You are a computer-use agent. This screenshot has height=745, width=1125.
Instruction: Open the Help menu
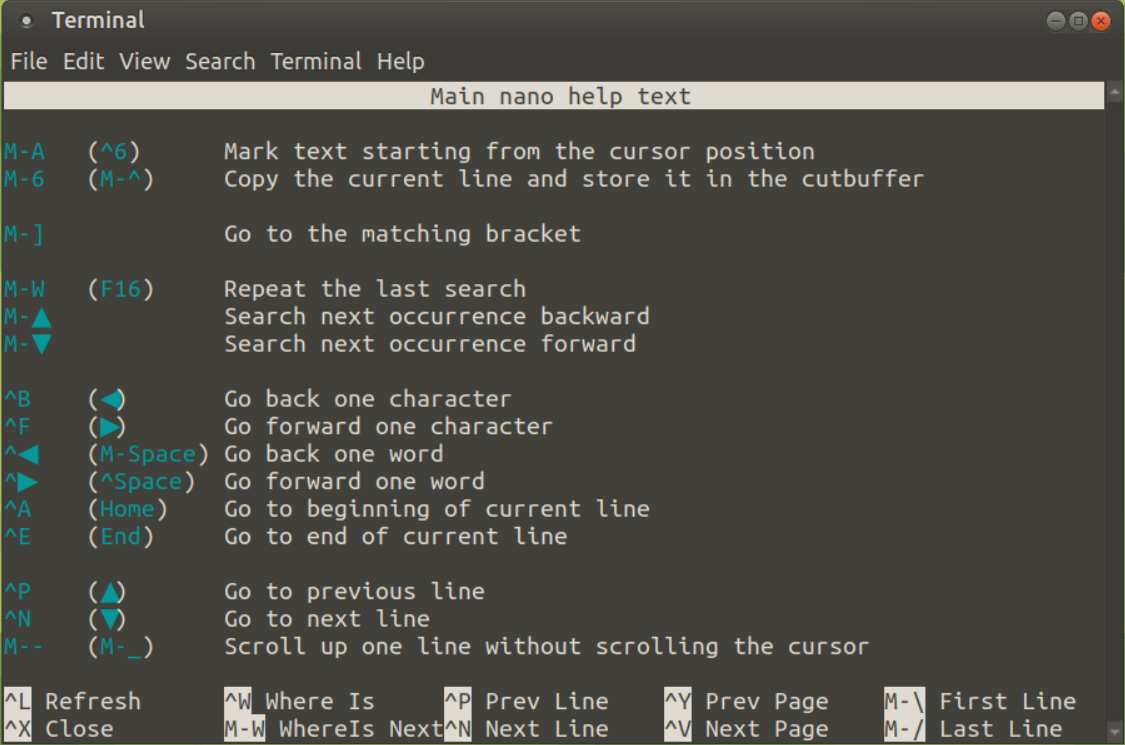pos(400,62)
